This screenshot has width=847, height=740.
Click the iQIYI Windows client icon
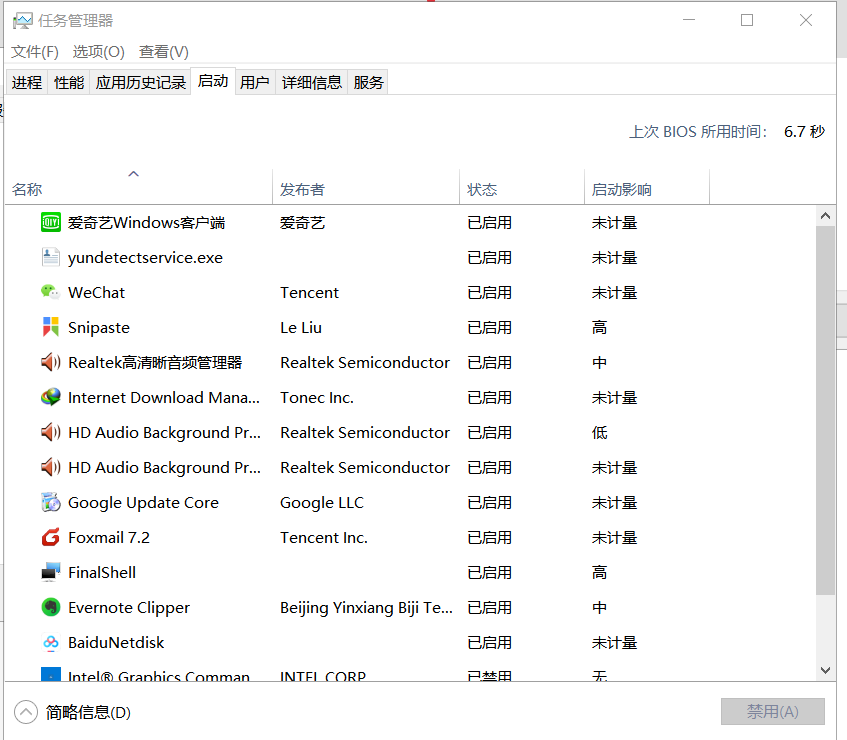click(51, 222)
